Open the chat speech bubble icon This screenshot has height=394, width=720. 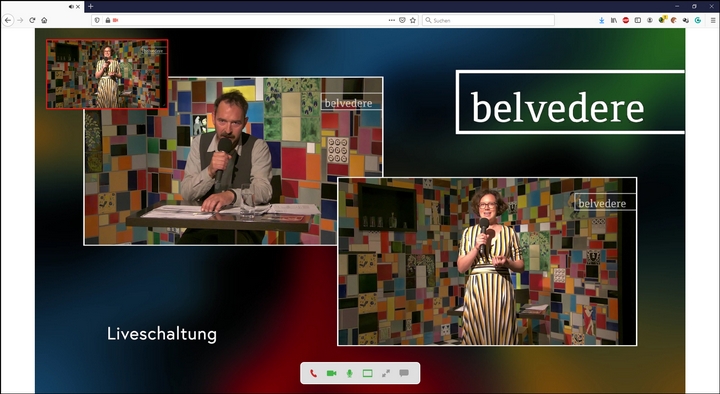click(x=404, y=373)
